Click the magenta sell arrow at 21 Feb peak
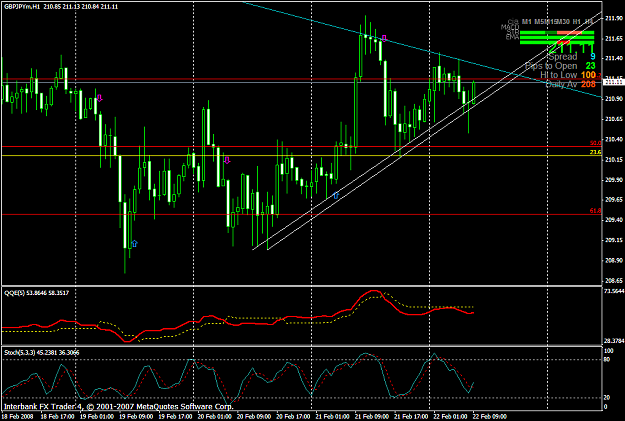The image size is (625, 421). (x=384, y=38)
